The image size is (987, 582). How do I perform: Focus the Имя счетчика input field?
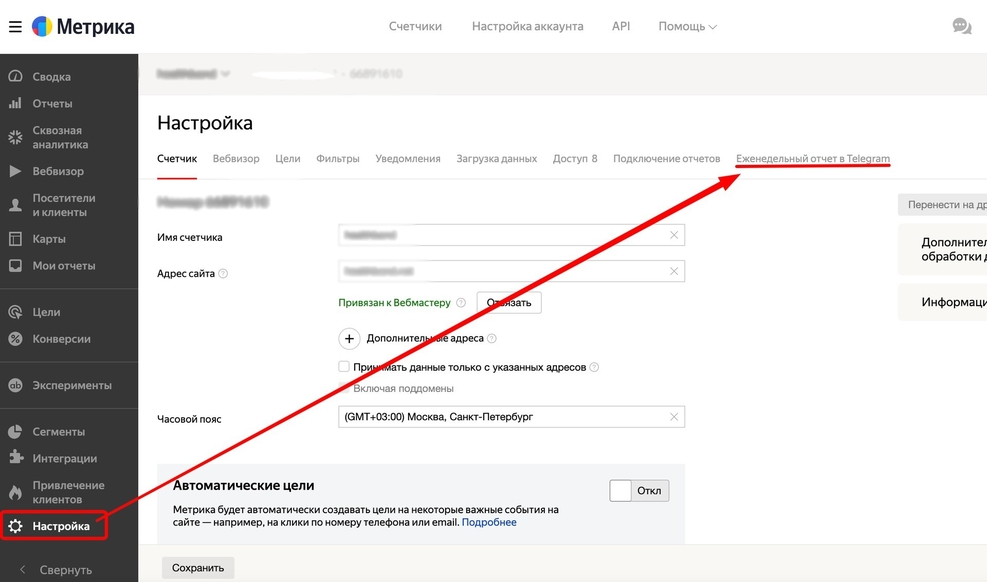coord(511,235)
